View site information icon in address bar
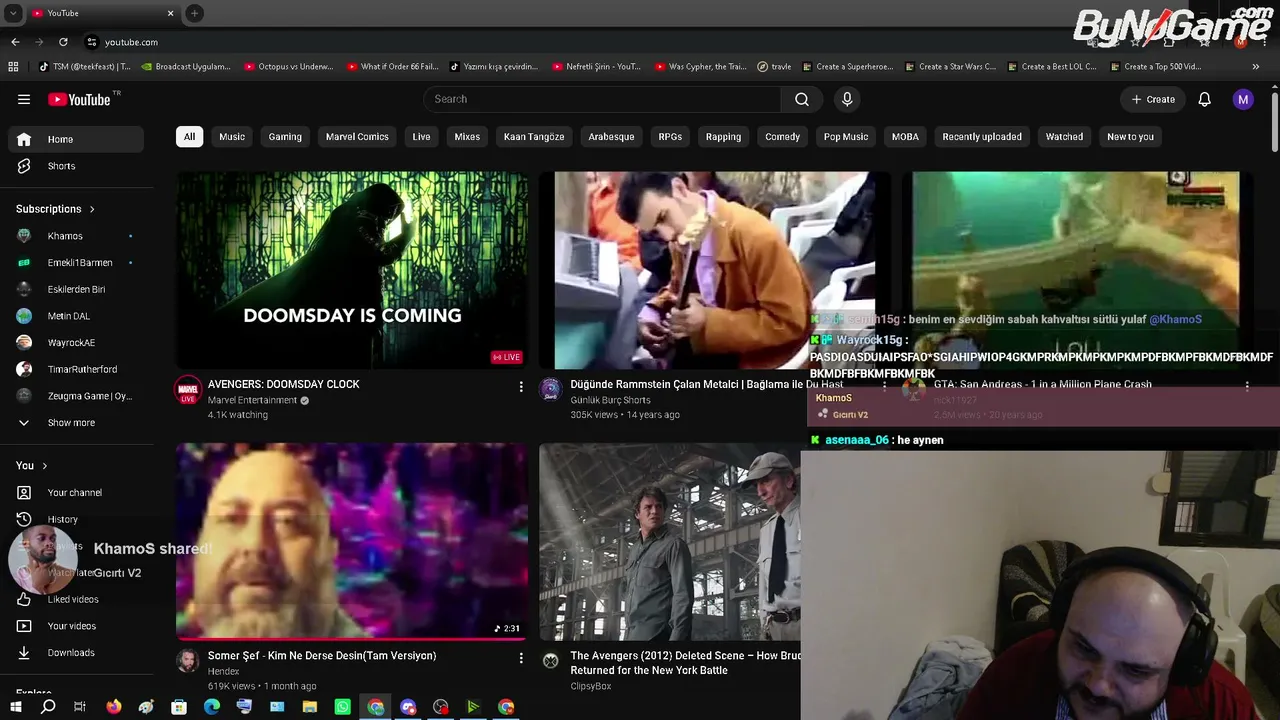 tap(92, 42)
